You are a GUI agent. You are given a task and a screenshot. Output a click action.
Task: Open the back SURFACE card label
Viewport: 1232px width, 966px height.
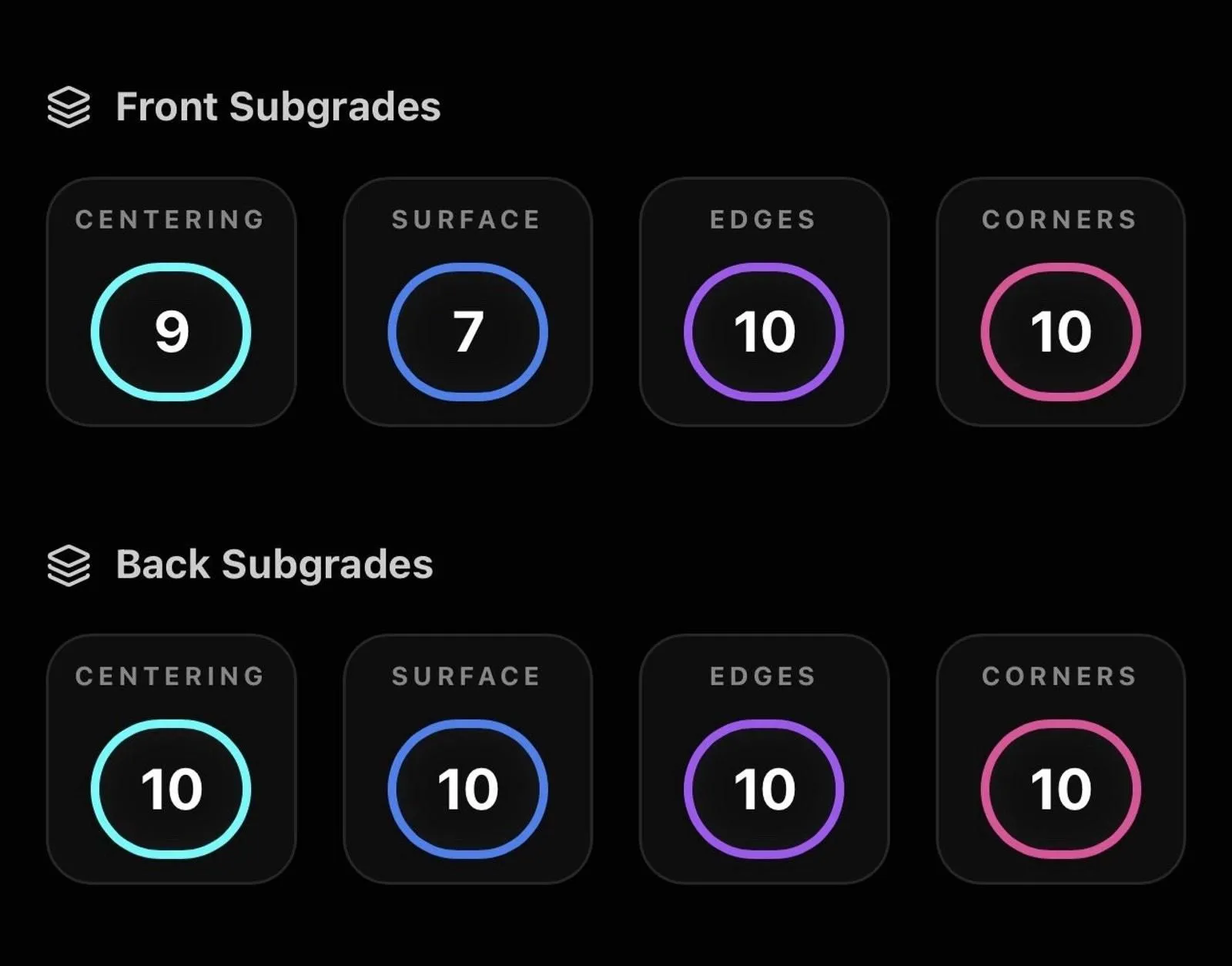tap(467, 676)
